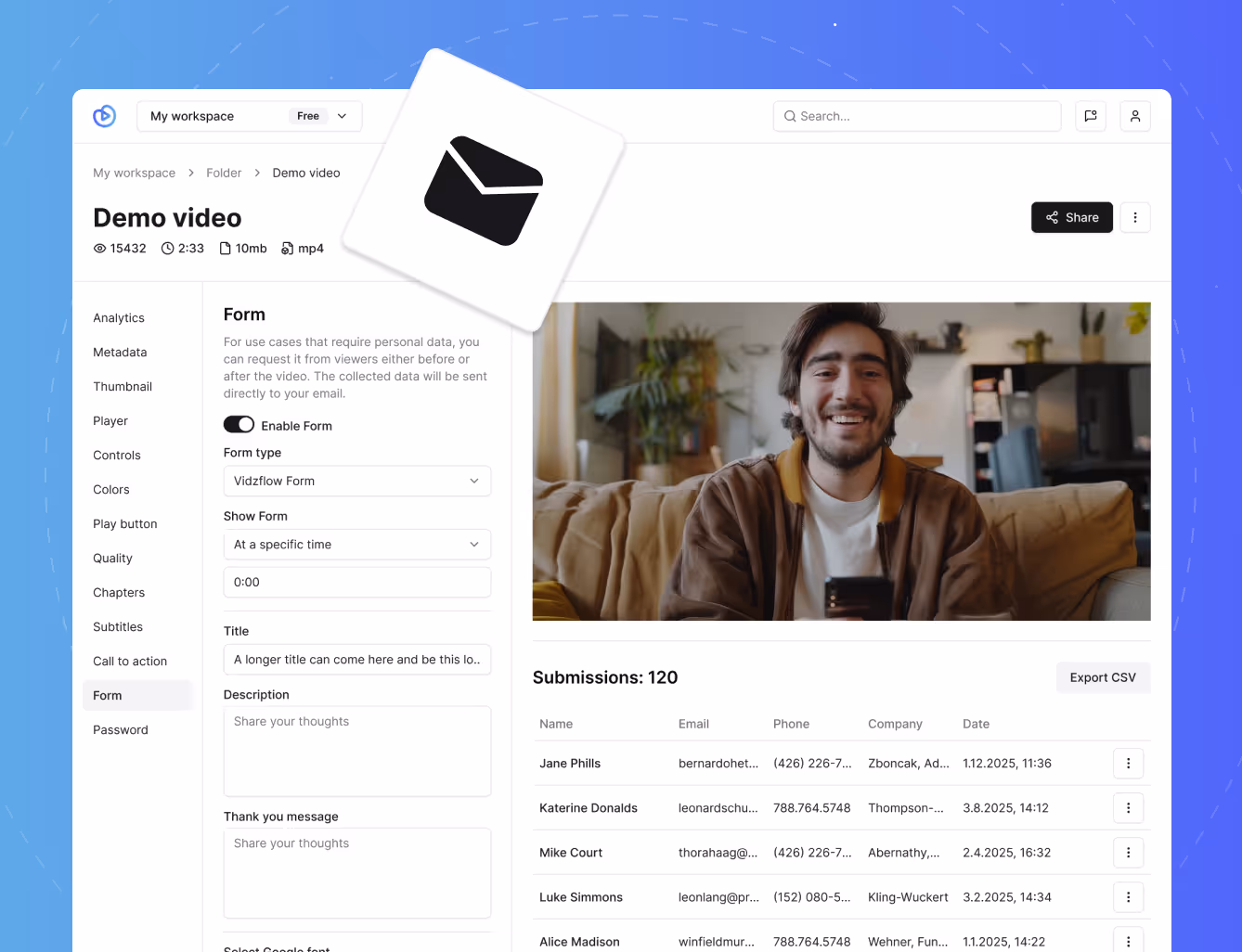Click the Folder breadcrumb link
Screen dimensions: 1242x952
224,173
